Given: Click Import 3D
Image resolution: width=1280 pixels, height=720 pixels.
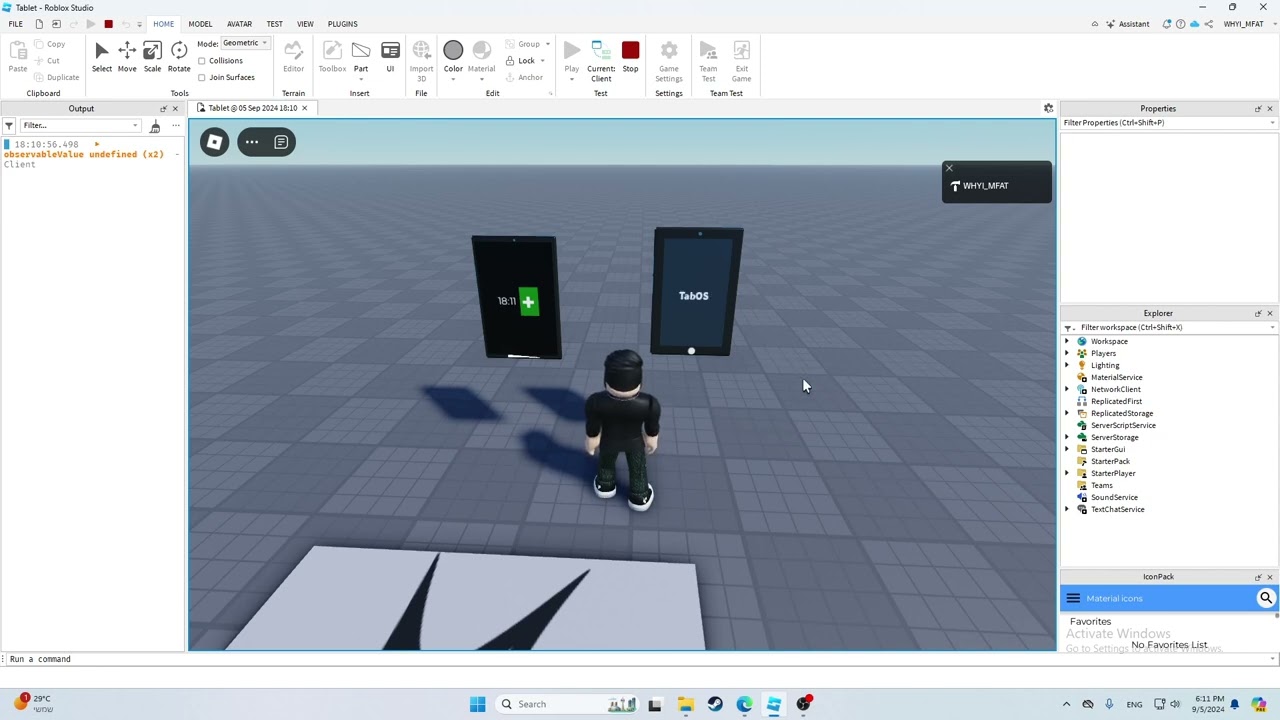Looking at the screenshot, I should [421, 62].
